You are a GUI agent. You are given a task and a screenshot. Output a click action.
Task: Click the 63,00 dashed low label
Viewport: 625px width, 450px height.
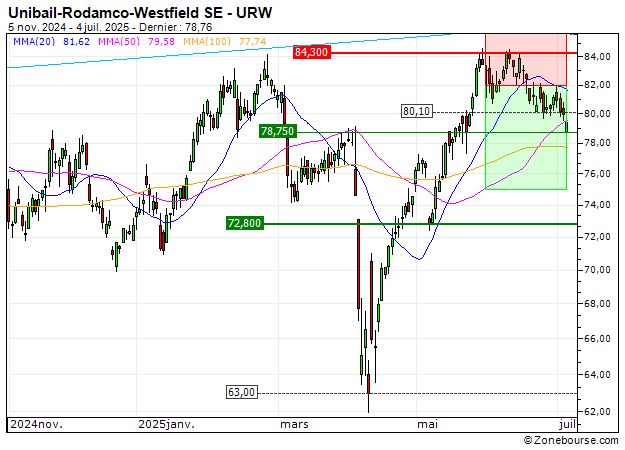[x=242, y=392]
